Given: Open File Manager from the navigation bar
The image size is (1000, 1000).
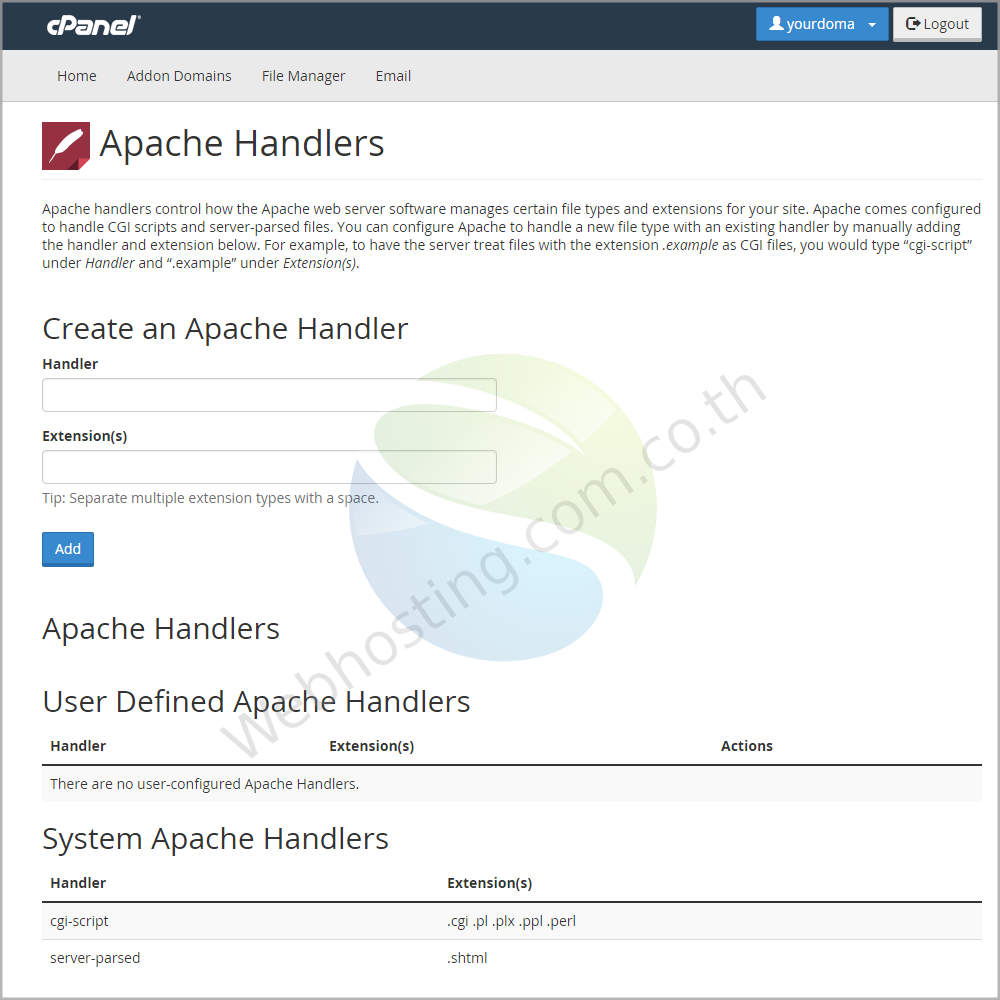Looking at the screenshot, I should point(303,75).
